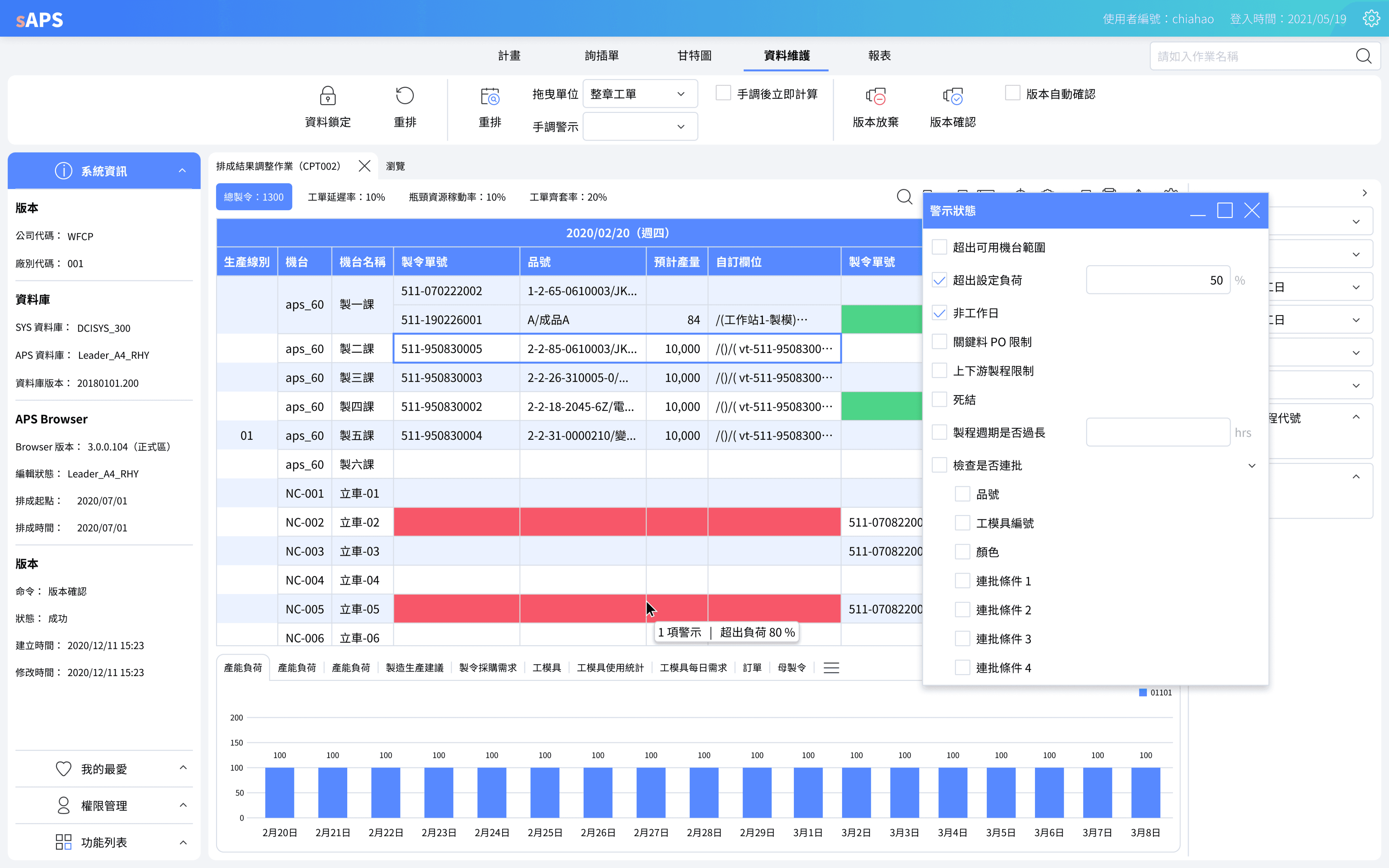Click the circular arrow 重排 icon
This screenshot has width=1389, height=868.
point(405,96)
